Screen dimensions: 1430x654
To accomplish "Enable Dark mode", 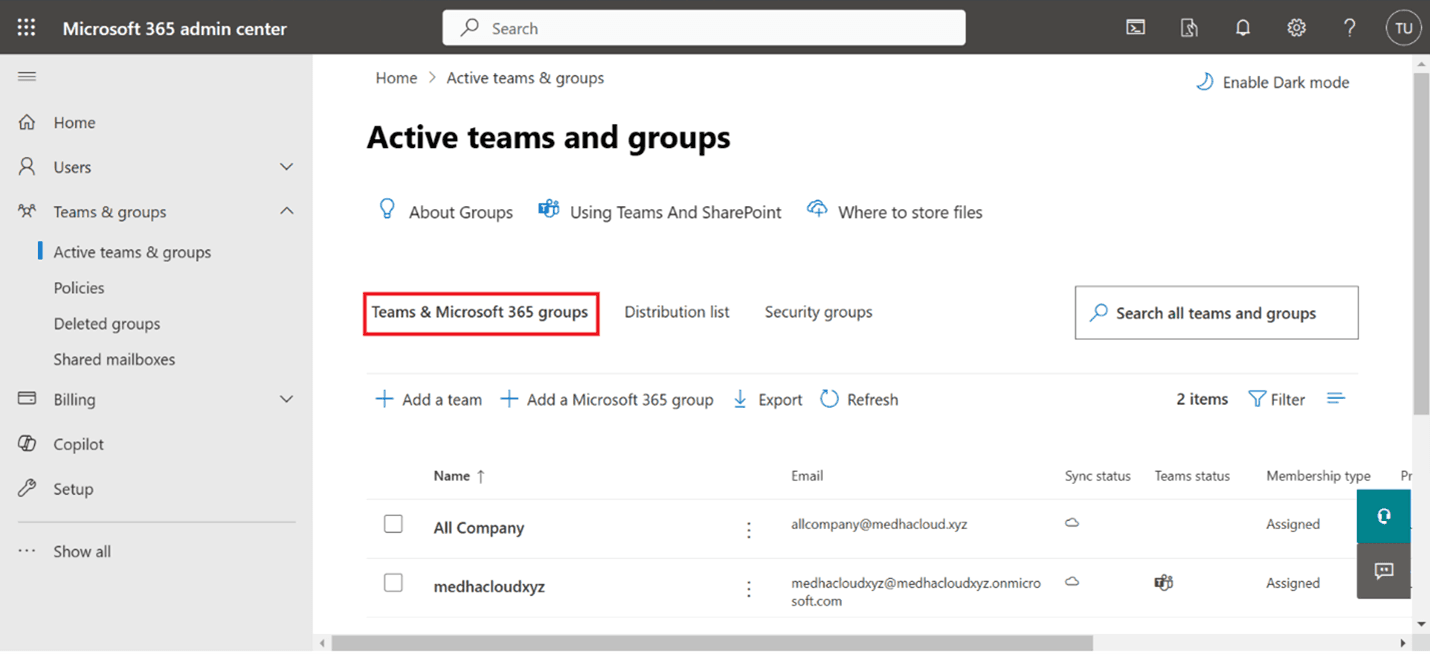I will [1272, 81].
